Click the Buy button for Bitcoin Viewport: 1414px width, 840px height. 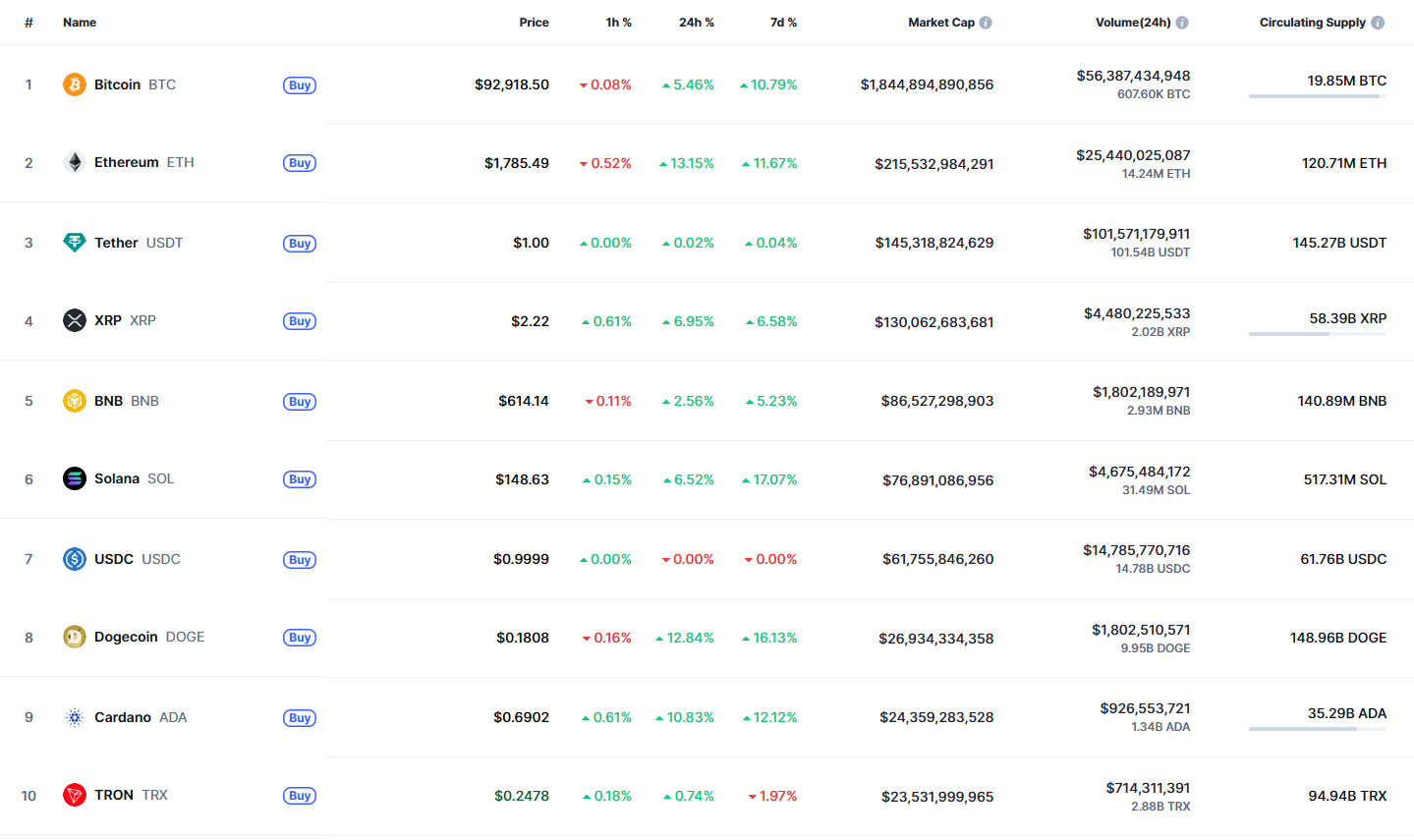pyautogui.click(x=300, y=85)
